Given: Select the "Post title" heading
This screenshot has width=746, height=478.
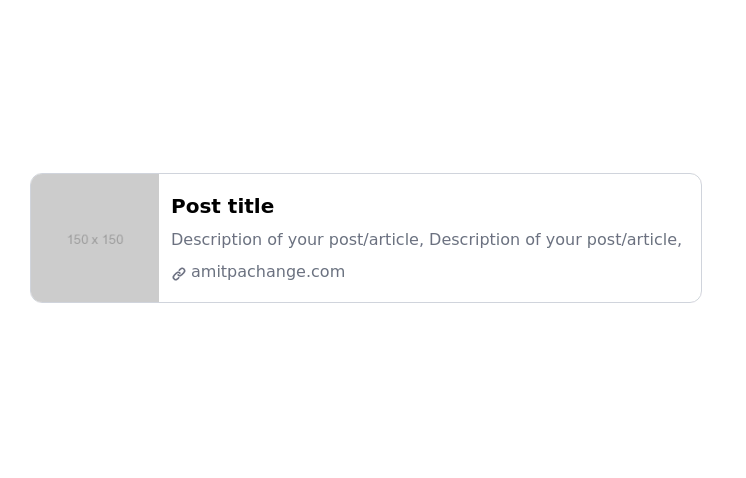Looking at the screenshot, I should coord(222,206).
